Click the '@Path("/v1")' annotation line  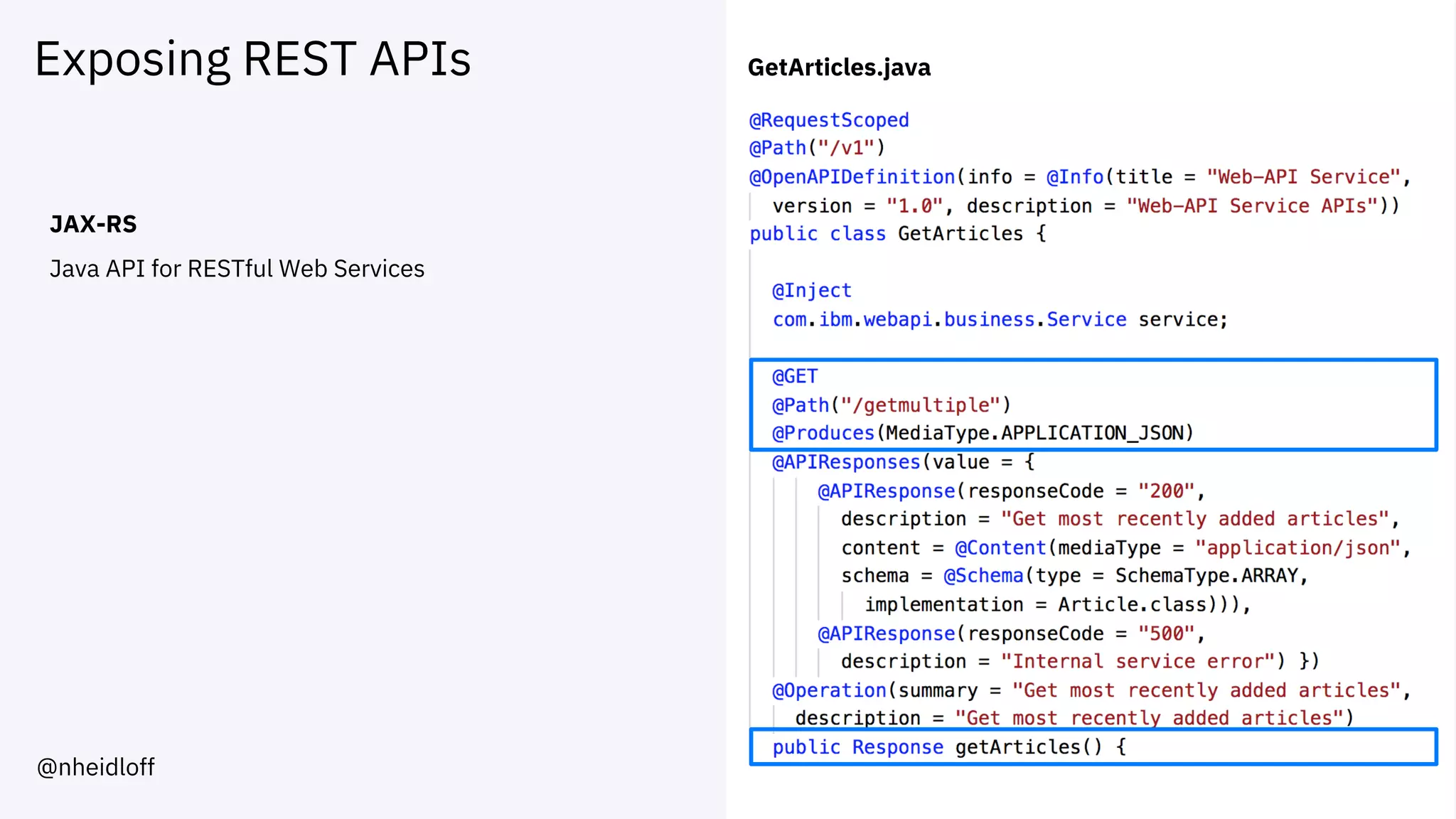(818, 148)
